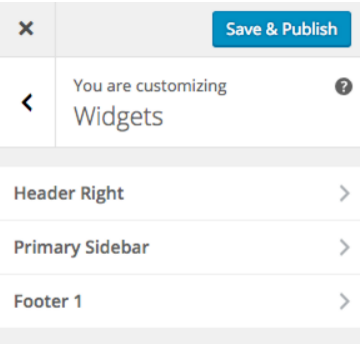Viewport: 360px width, 360px height.
Task: Open the Primary Sidebar widget area
Action: pos(180,247)
